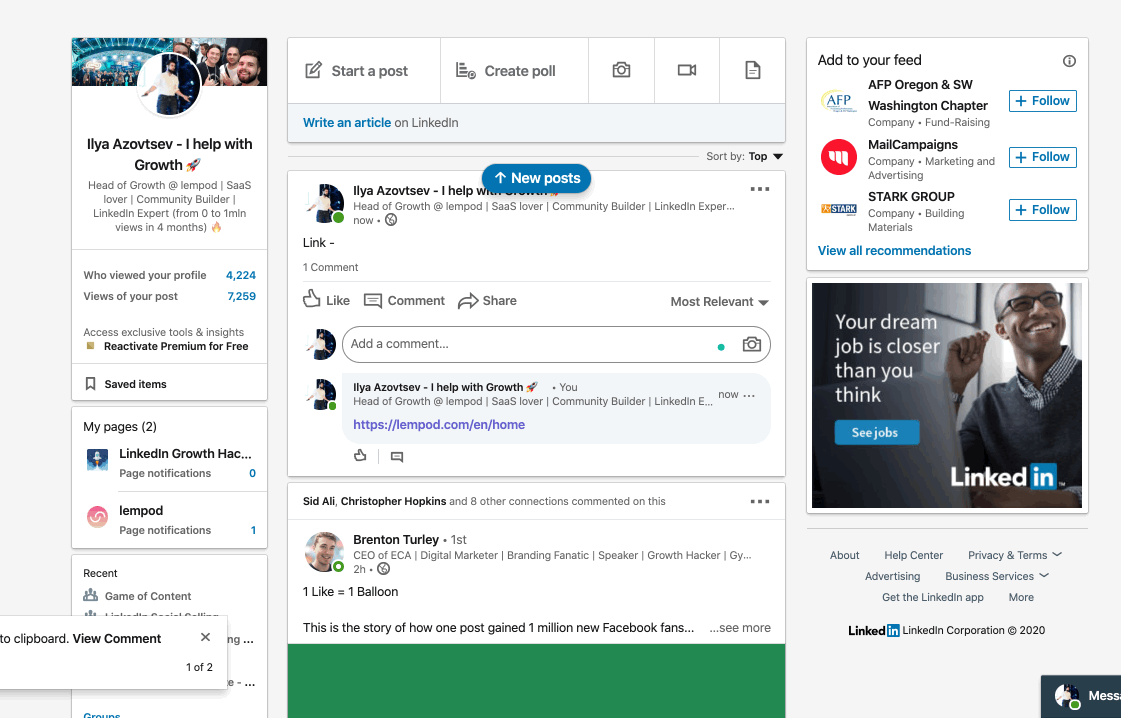The image size is (1121, 718).
Task: Open options menu on Ilya's post
Action: pos(761,189)
